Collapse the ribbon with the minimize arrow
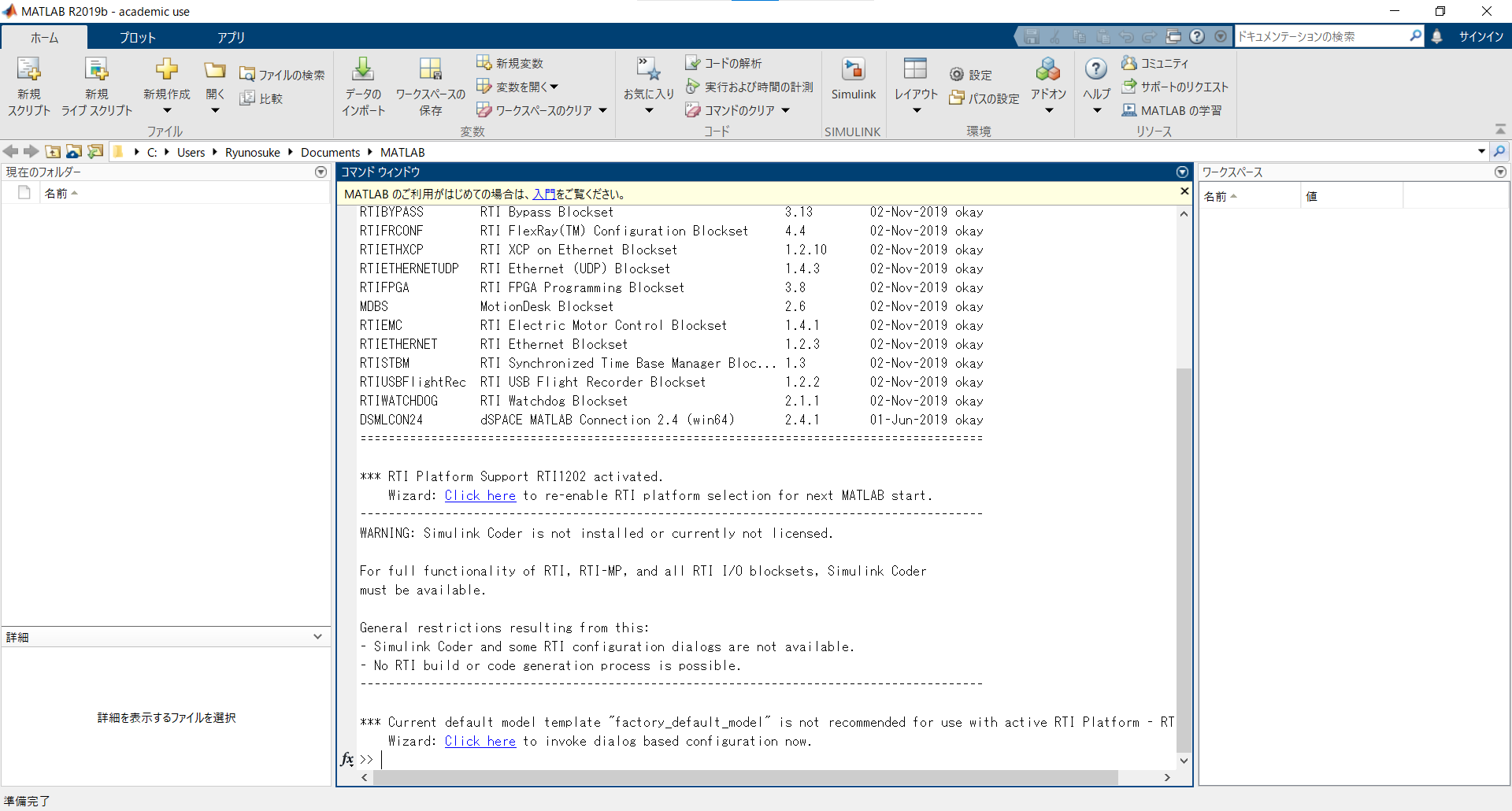 coord(1500,128)
